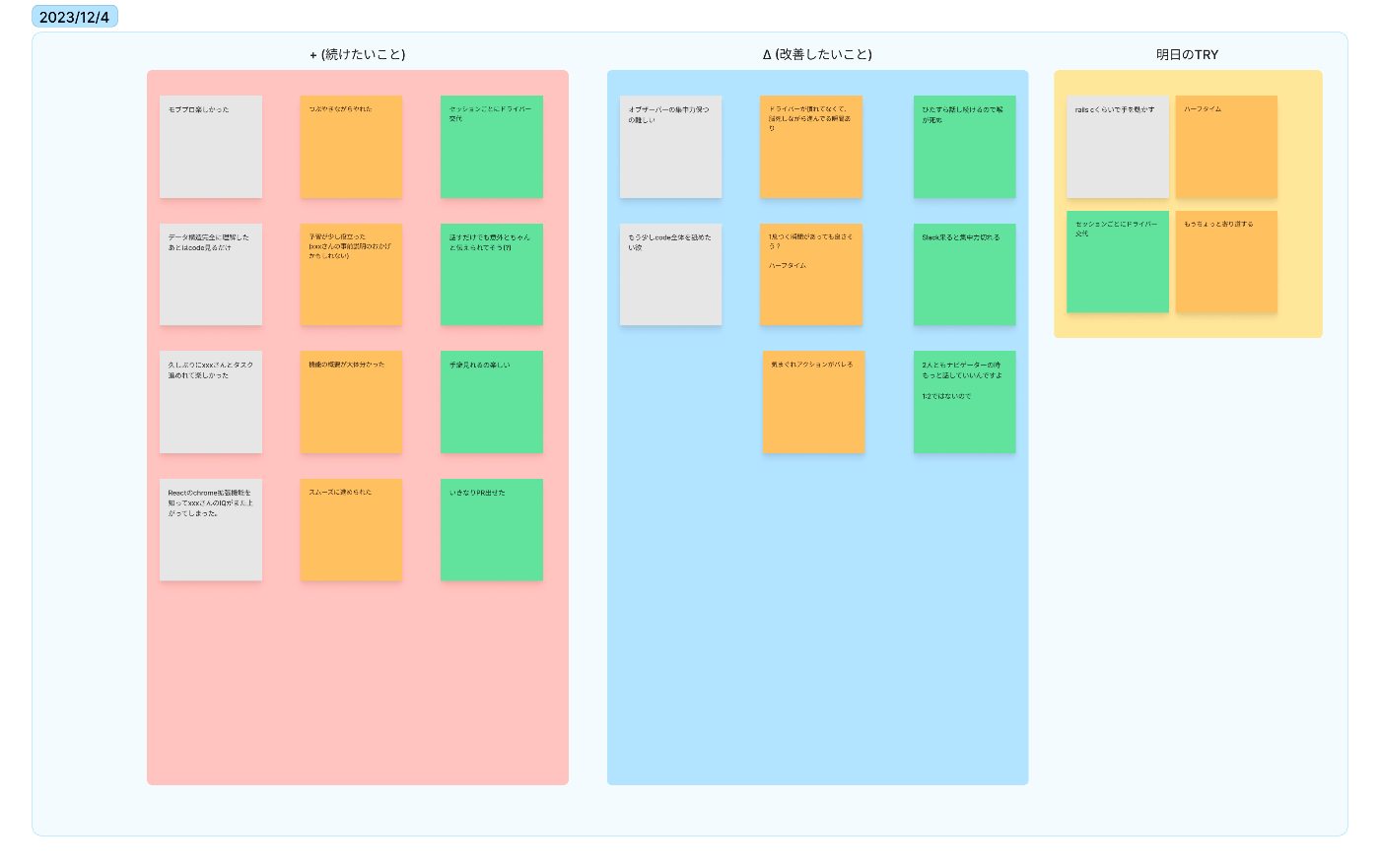Select the orange note starting '1息つく瞬間があっても良さそう'
1380x868 pixels.
click(811, 274)
